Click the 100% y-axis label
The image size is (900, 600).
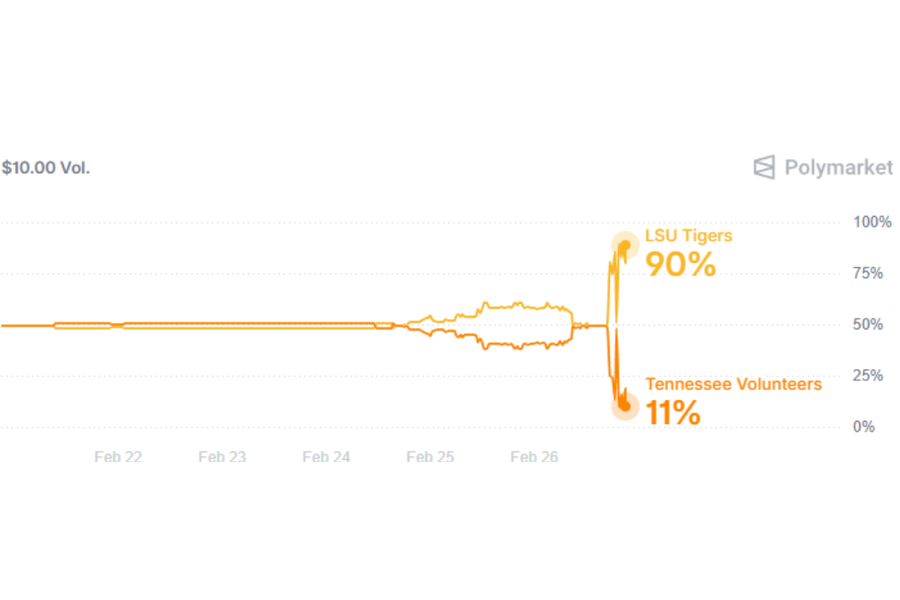point(871,222)
